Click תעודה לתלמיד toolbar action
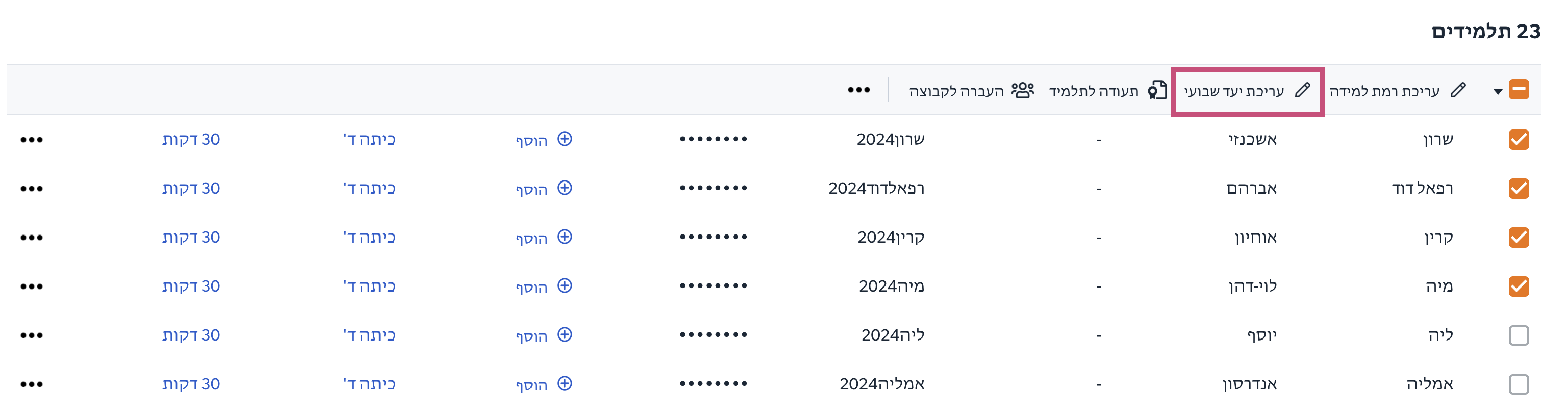Screen dimensions: 1568x417 click(1108, 91)
